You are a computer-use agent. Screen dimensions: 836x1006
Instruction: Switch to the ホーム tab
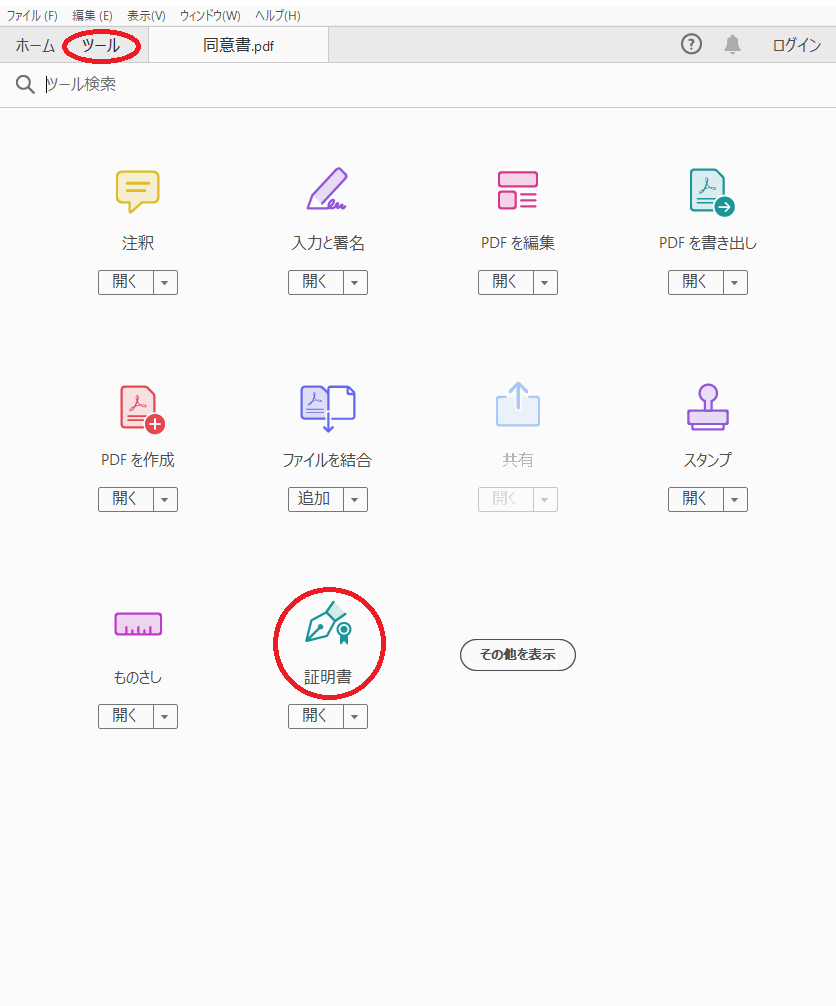tap(35, 45)
